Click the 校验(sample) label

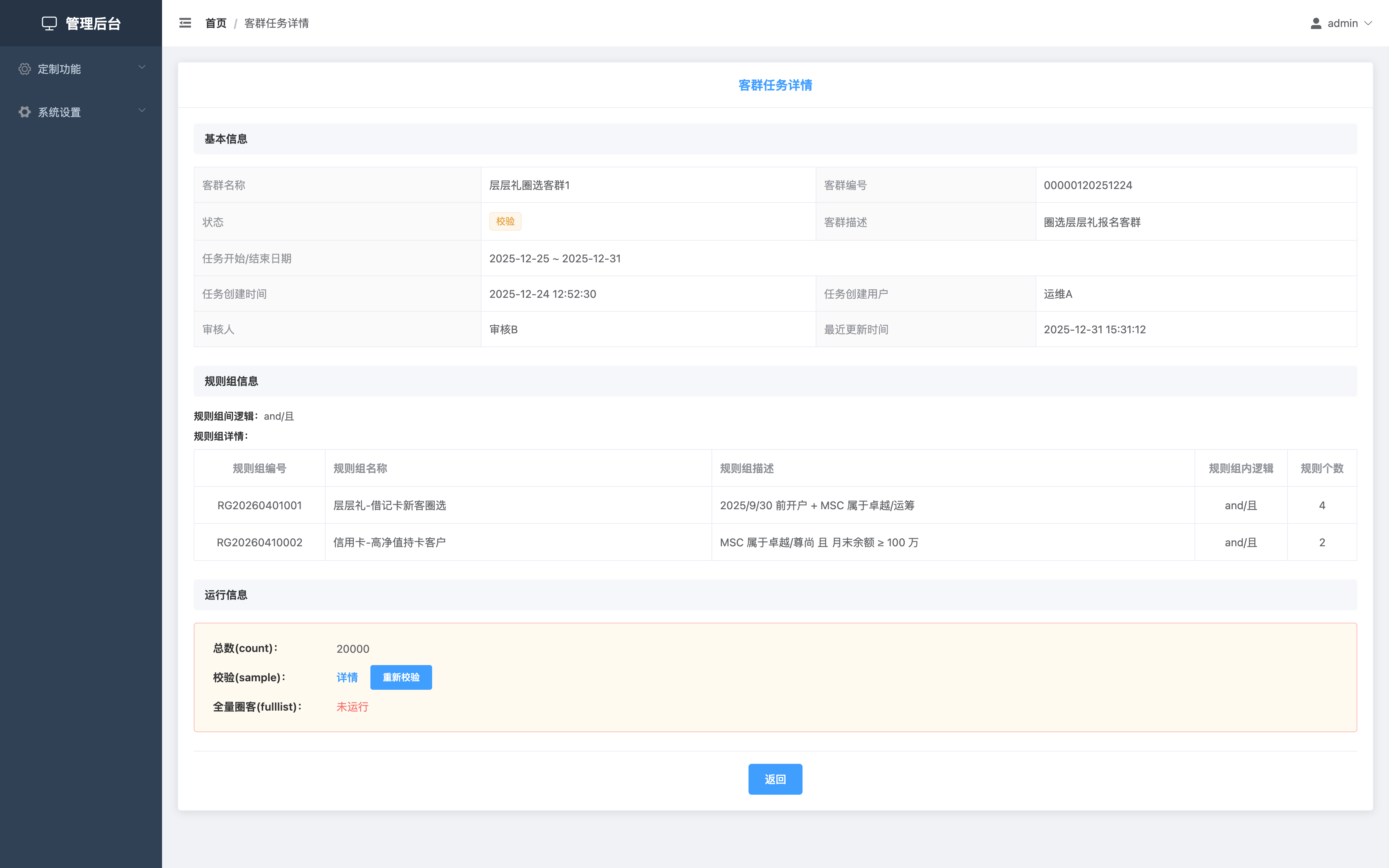click(x=249, y=677)
